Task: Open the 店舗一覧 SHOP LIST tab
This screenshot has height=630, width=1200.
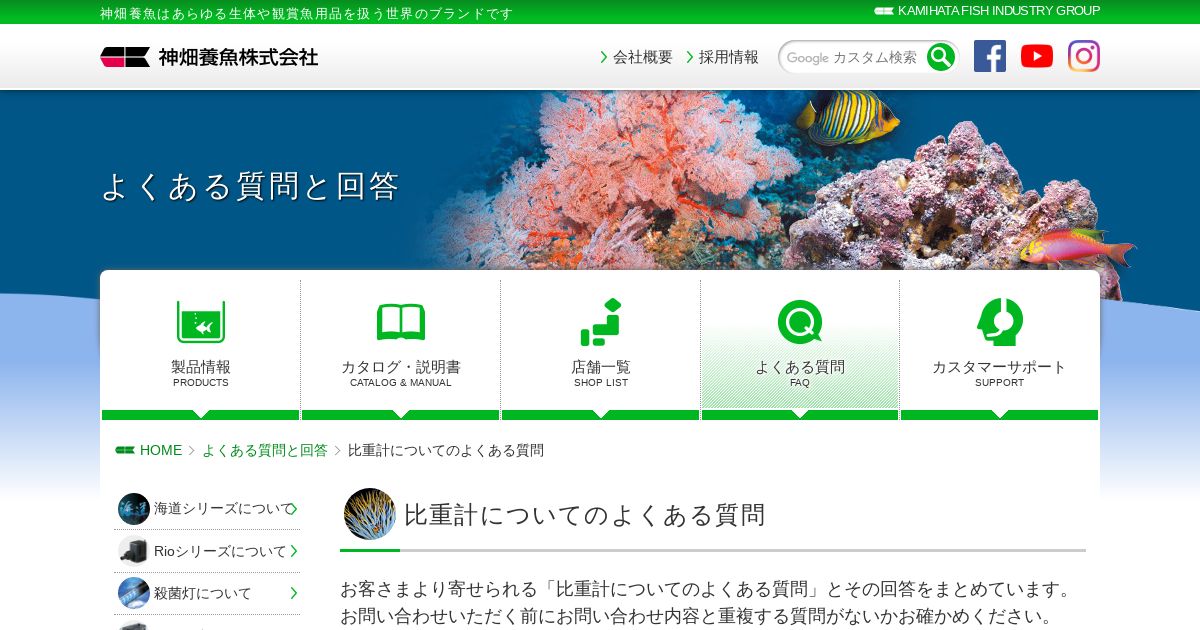Action: pos(601,349)
